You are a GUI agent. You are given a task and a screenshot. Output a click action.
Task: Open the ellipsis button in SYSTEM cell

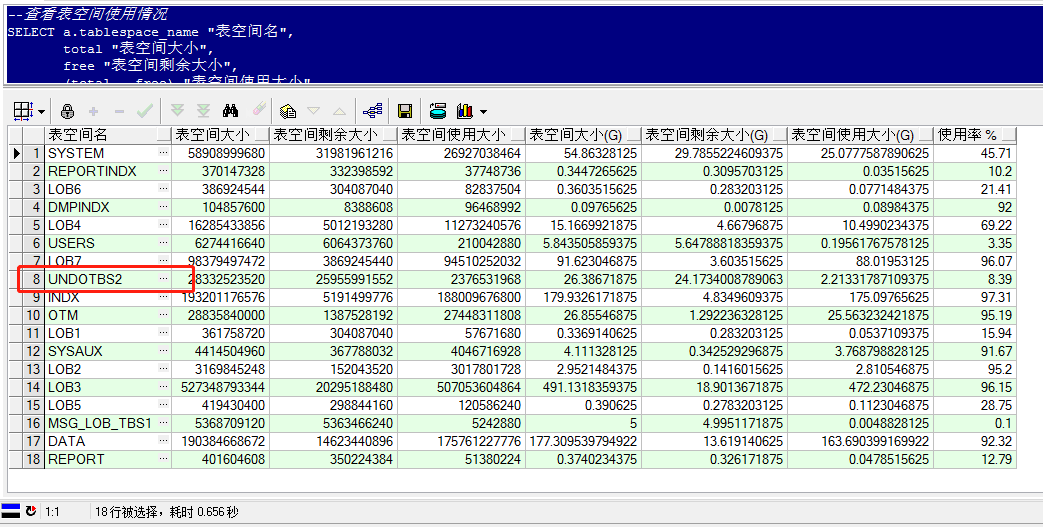pos(163,153)
